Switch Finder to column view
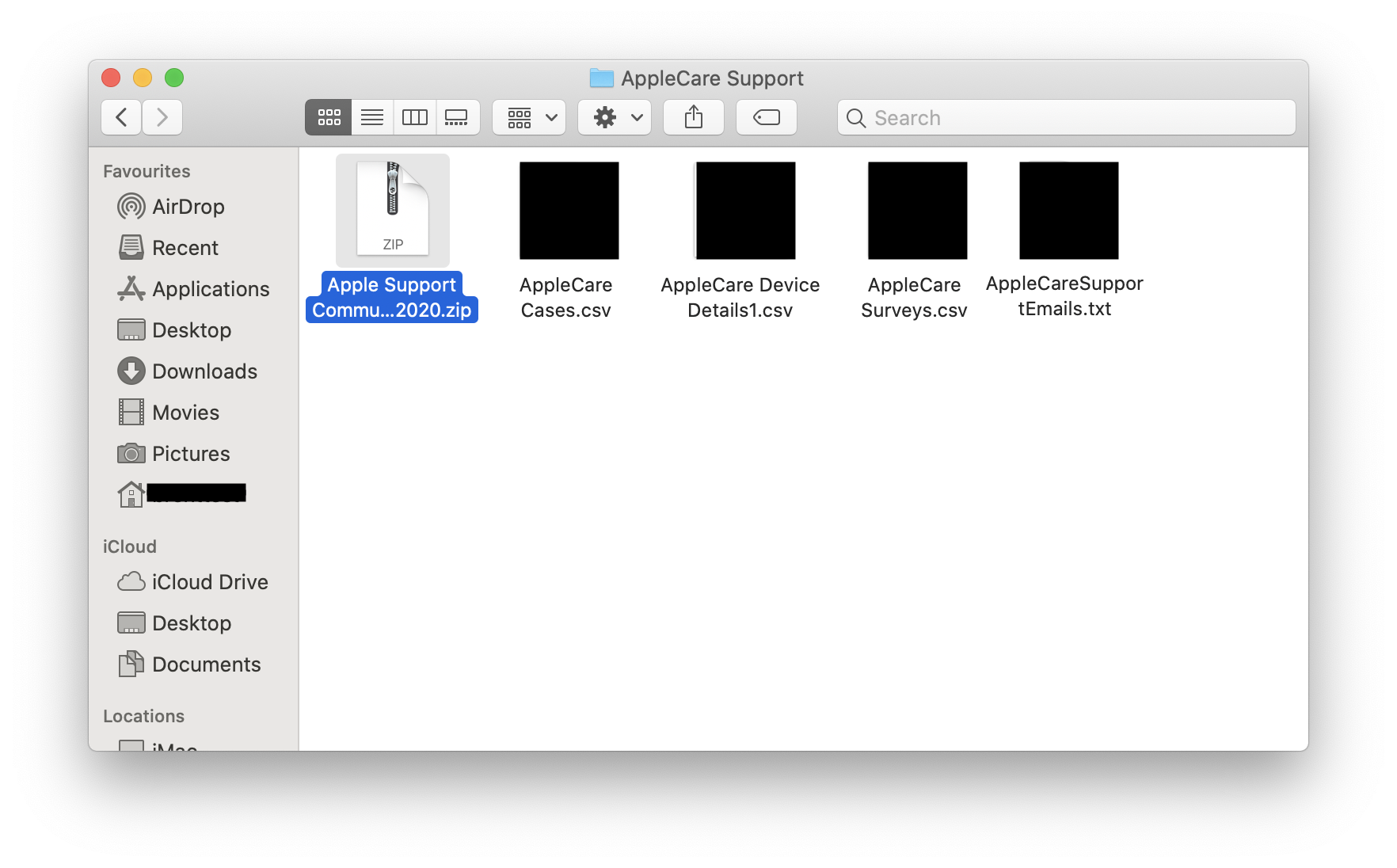 (415, 118)
